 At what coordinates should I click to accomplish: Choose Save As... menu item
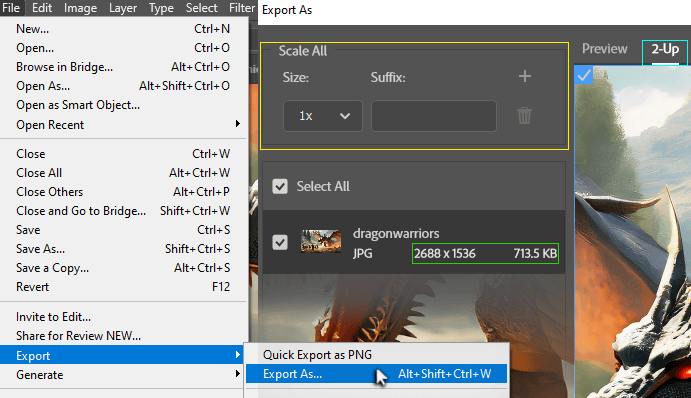pyautogui.click(x=123, y=249)
